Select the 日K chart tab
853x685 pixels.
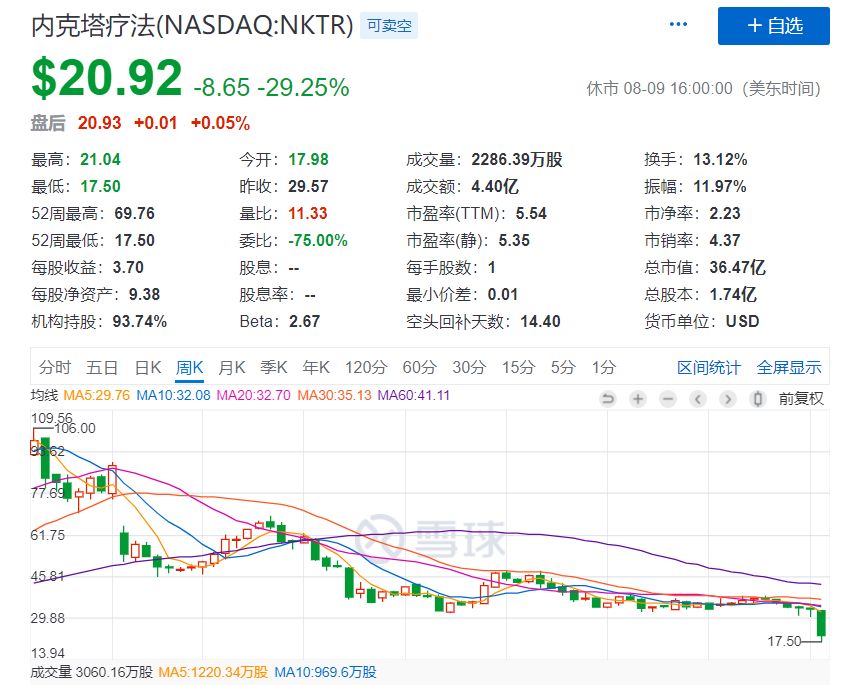[148, 367]
